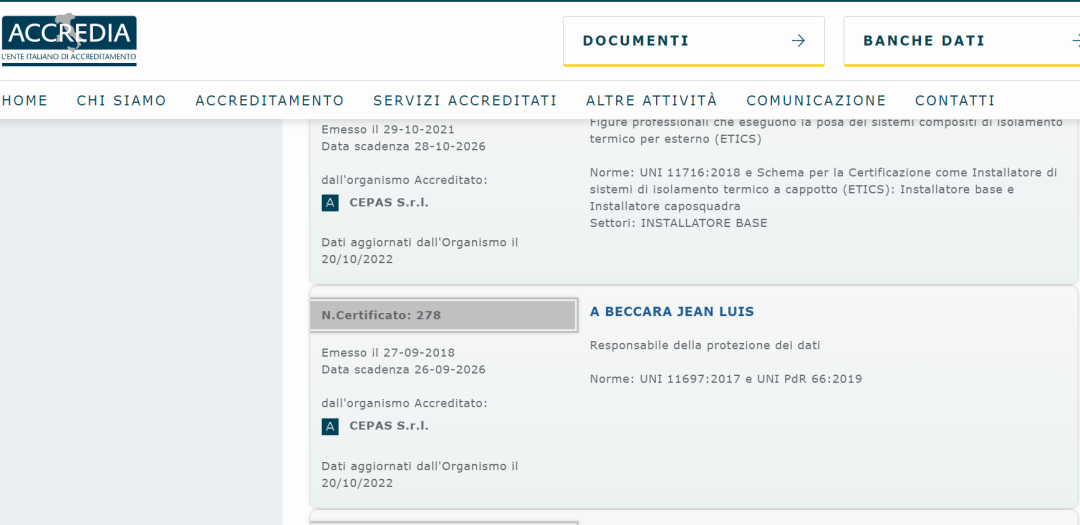The image size is (1080, 525).
Task: Click the arrow icon in the Documenti button
Action: pyautogui.click(x=798, y=41)
